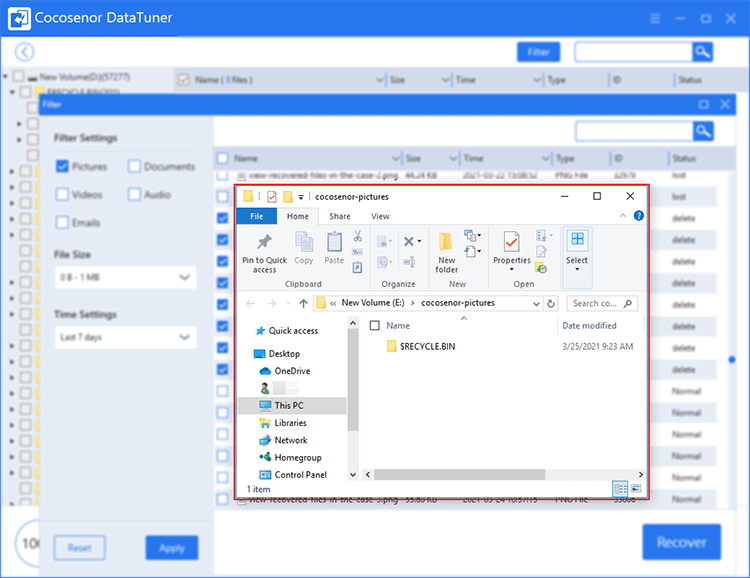Click the navigation pane vertical scrollbar thumb
This screenshot has height=578, width=750.
click(353, 379)
